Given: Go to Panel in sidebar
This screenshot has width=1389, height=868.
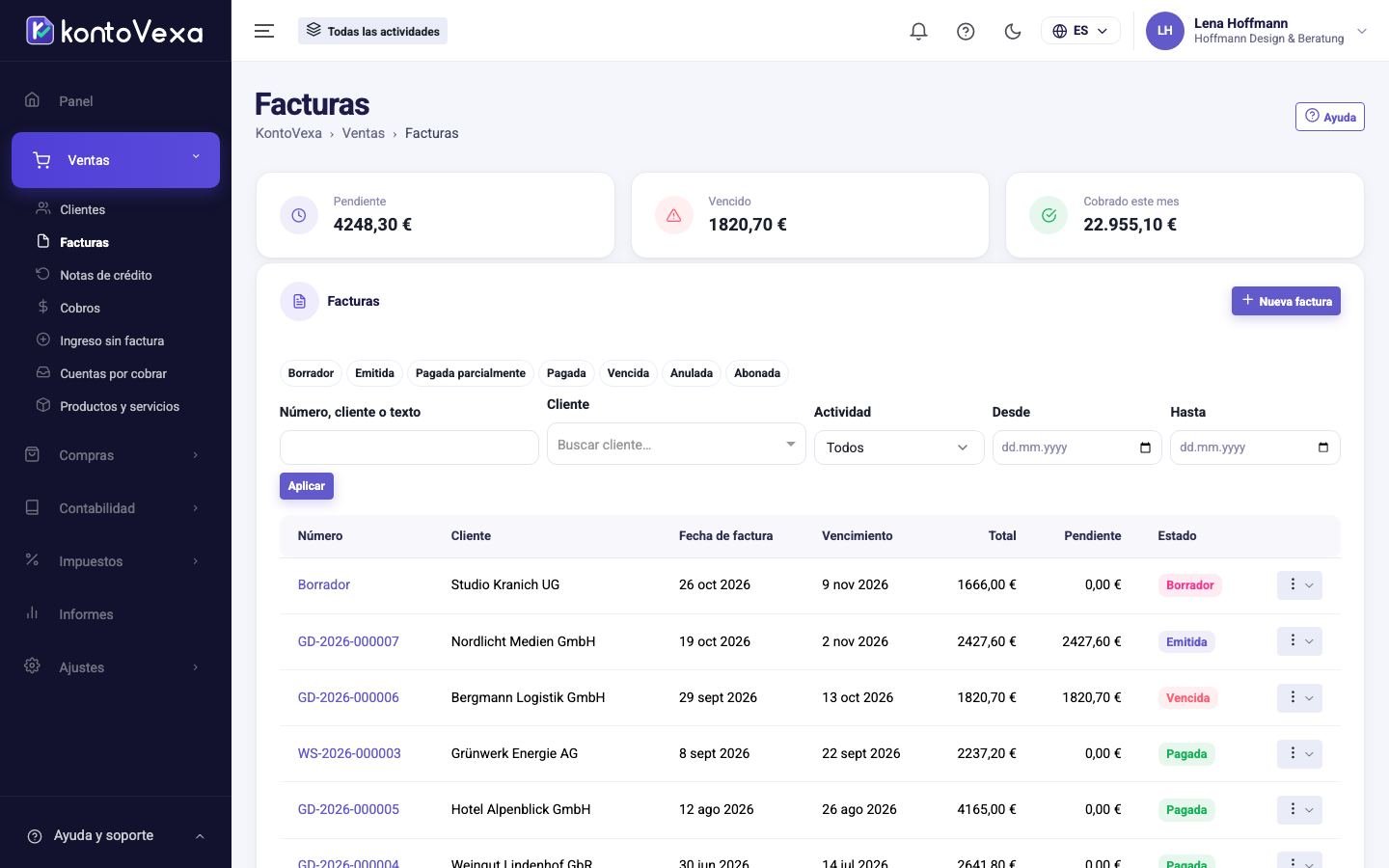Looking at the screenshot, I should [x=116, y=101].
